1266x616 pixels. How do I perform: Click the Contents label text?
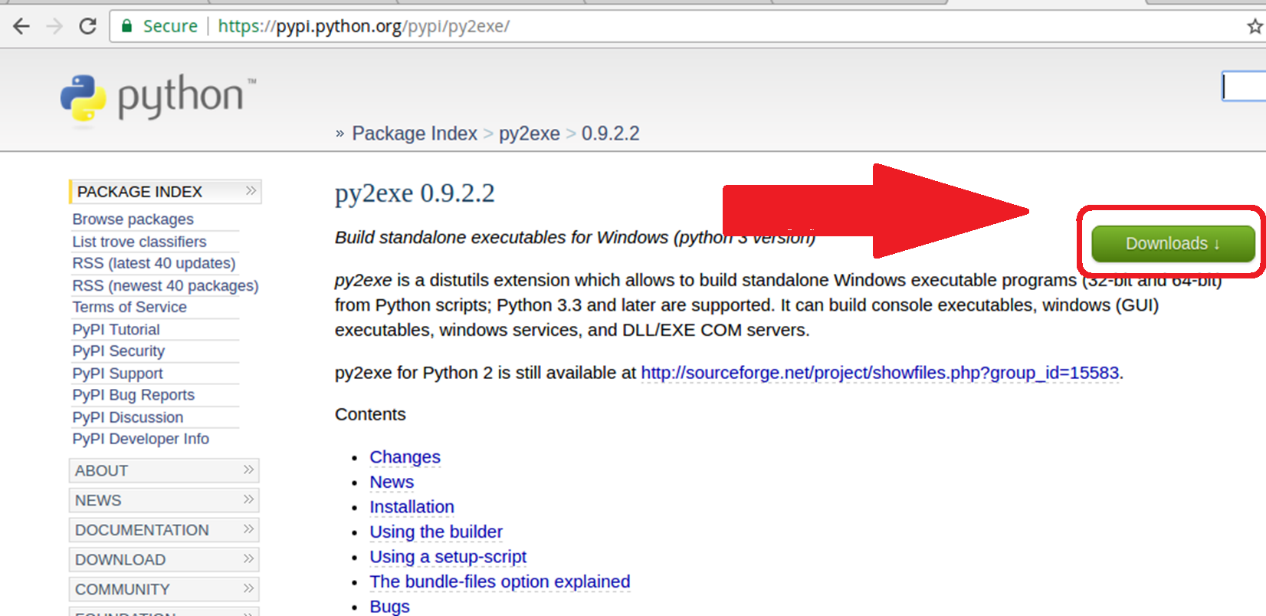370,414
